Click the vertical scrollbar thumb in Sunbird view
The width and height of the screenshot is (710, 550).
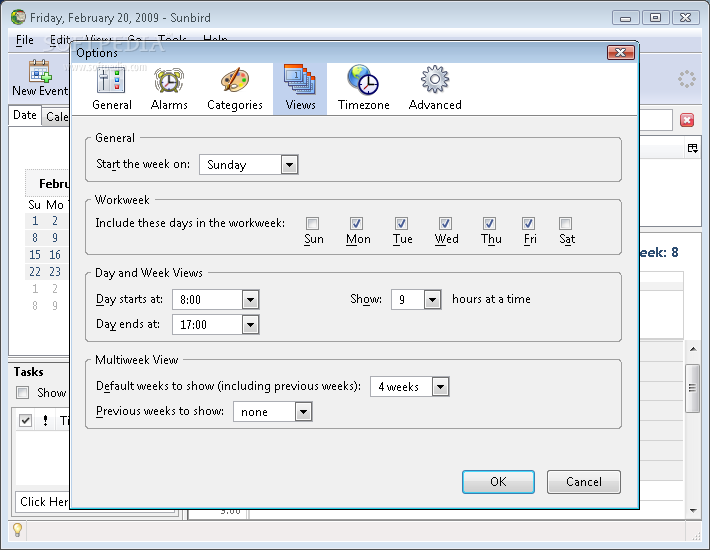coord(693,388)
